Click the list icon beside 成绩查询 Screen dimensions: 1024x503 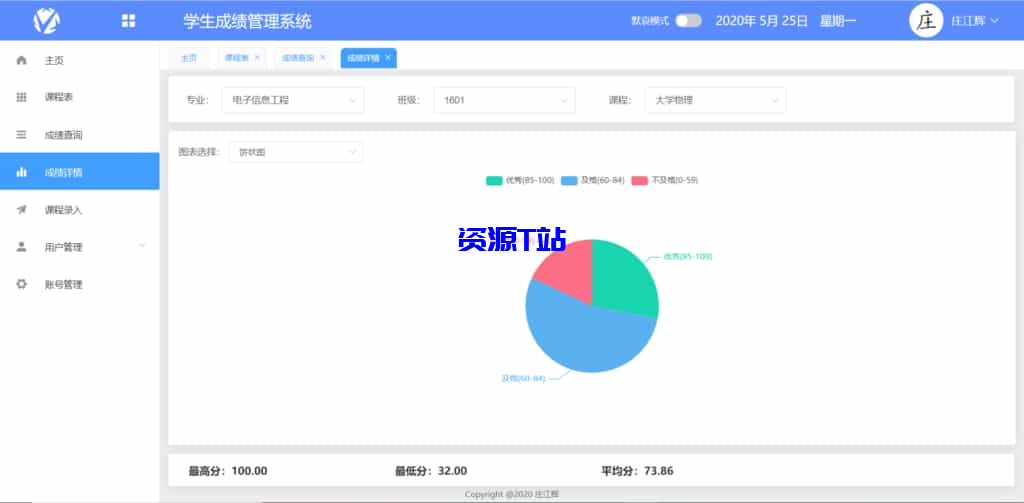click(x=22, y=135)
